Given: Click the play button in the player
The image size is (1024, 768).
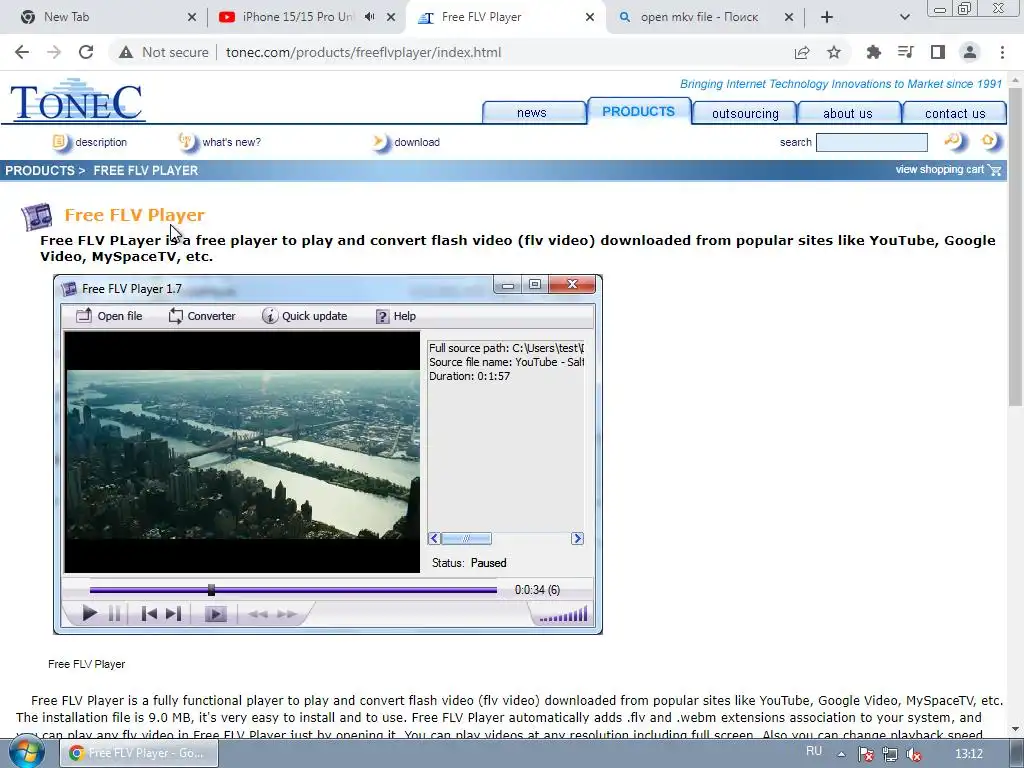Looking at the screenshot, I should [89, 614].
